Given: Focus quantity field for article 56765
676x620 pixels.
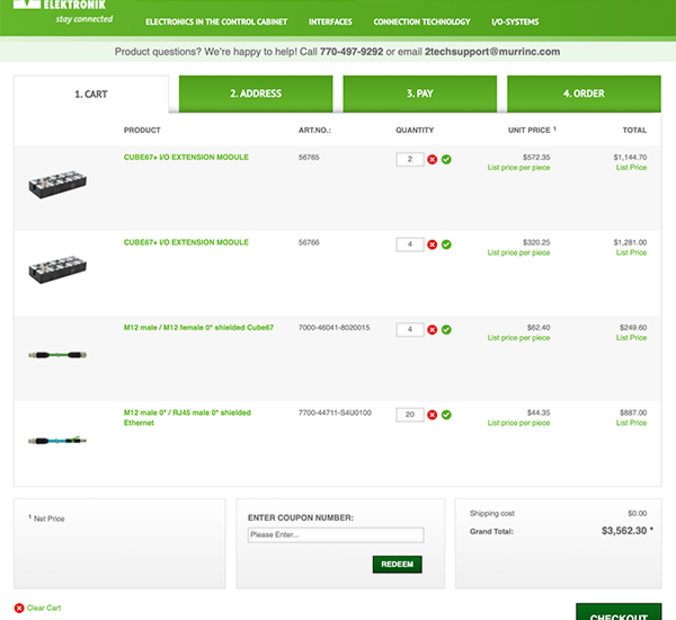Looking at the screenshot, I should coord(410,160).
